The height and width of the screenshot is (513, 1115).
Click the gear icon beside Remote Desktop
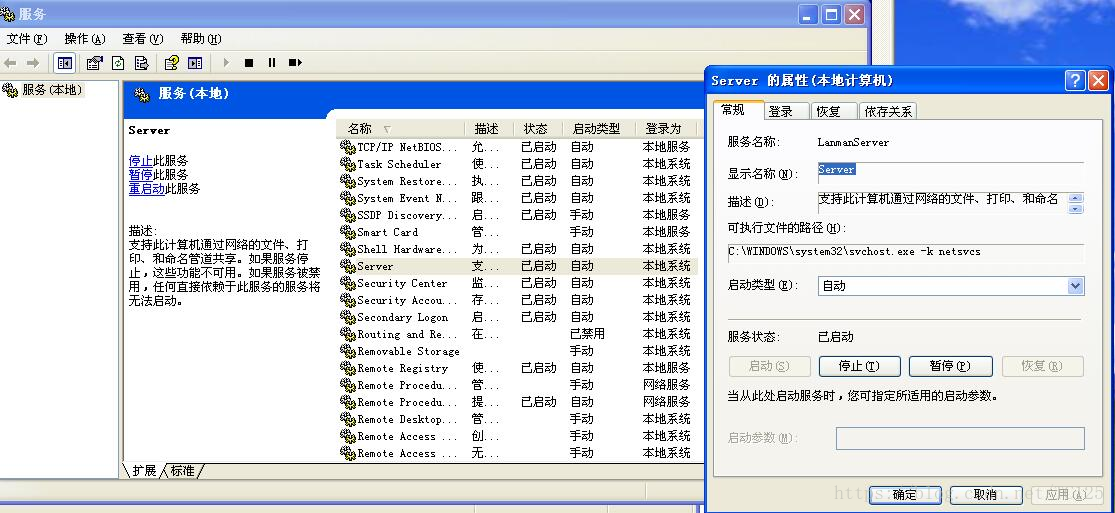(x=348, y=419)
